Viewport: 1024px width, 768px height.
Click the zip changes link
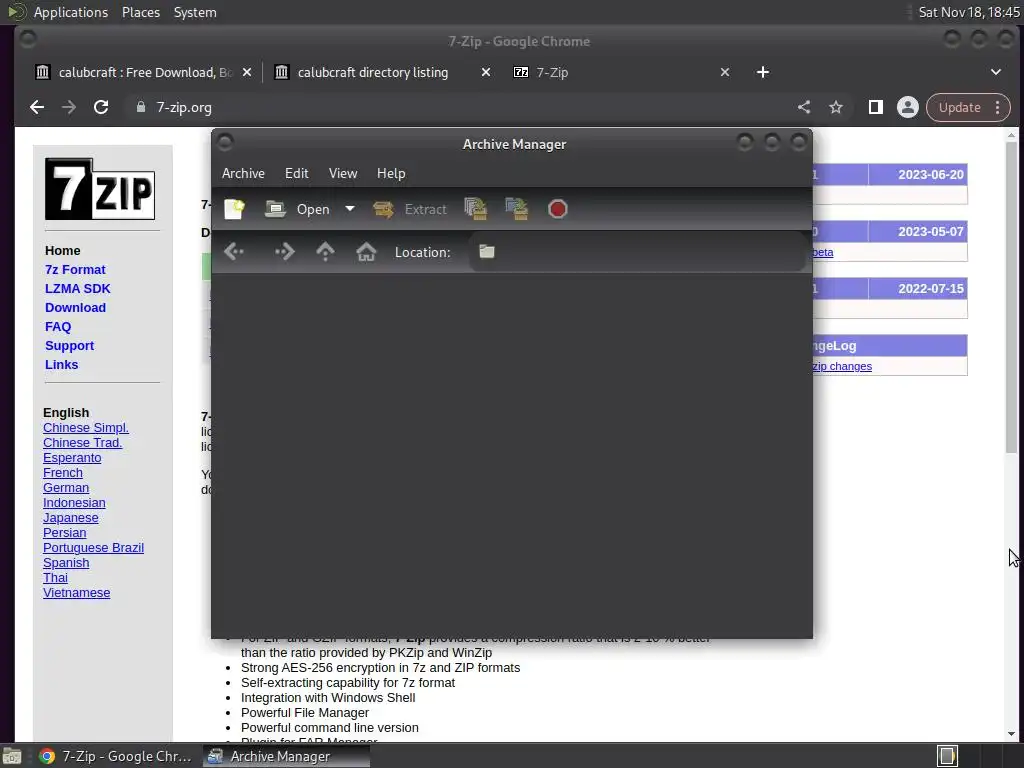pyautogui.click(x=842, y=366)
